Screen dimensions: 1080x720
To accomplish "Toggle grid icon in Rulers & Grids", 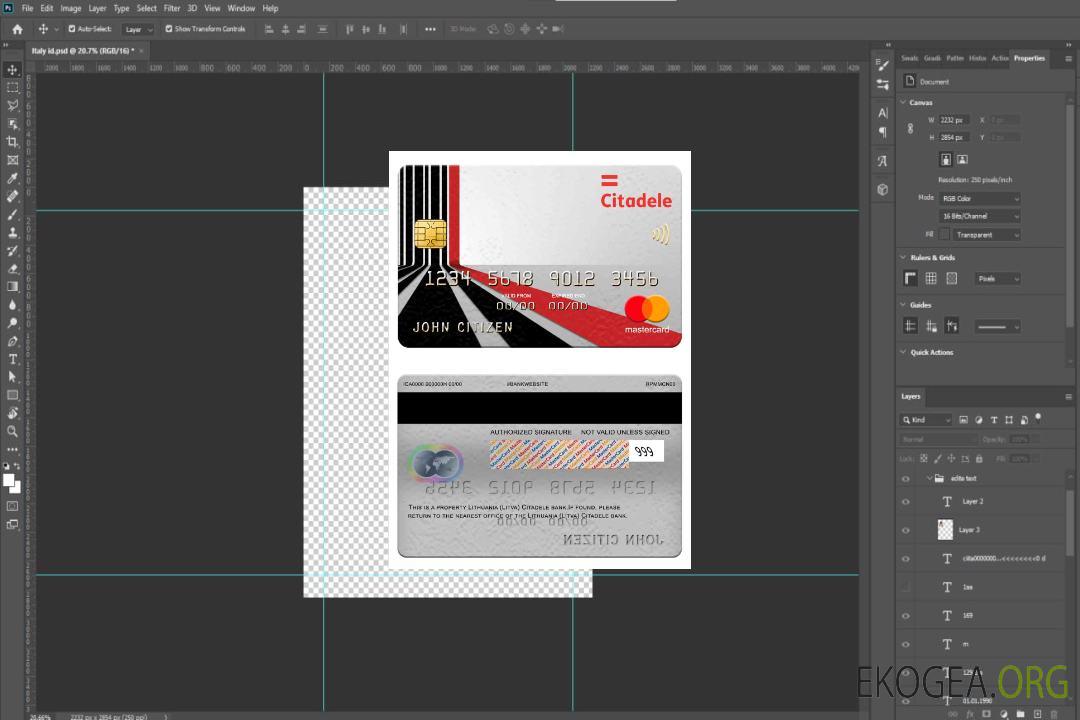I will click(931, 278).
